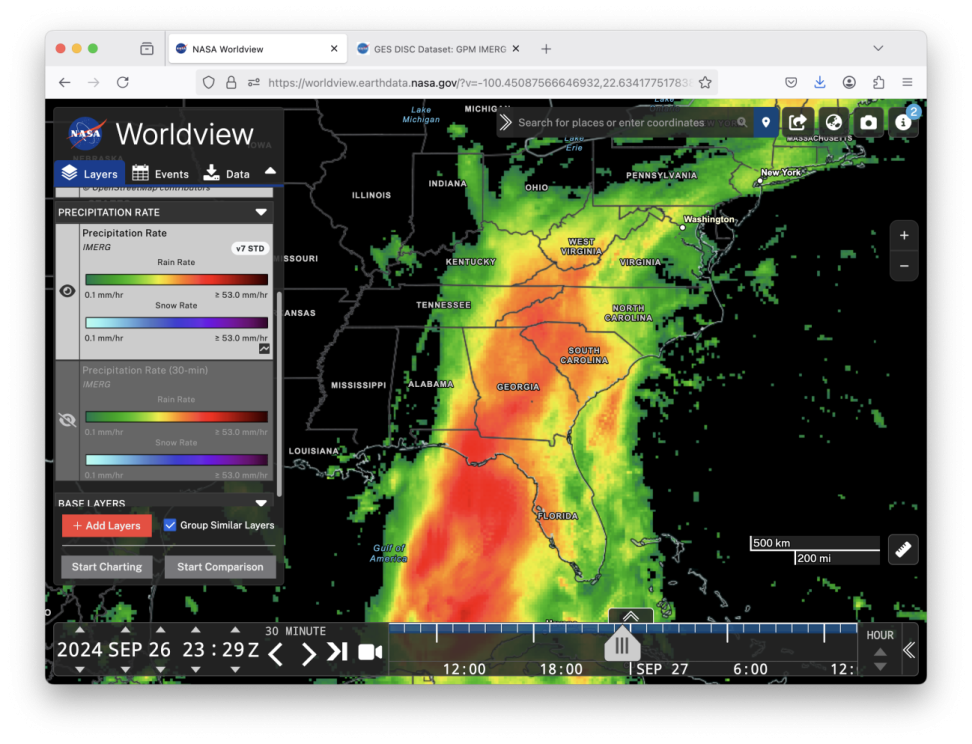This screenshot has height=744, width=972.
Task: Go back in browser history
Action: pyautogui.click(x=64, y=82)
